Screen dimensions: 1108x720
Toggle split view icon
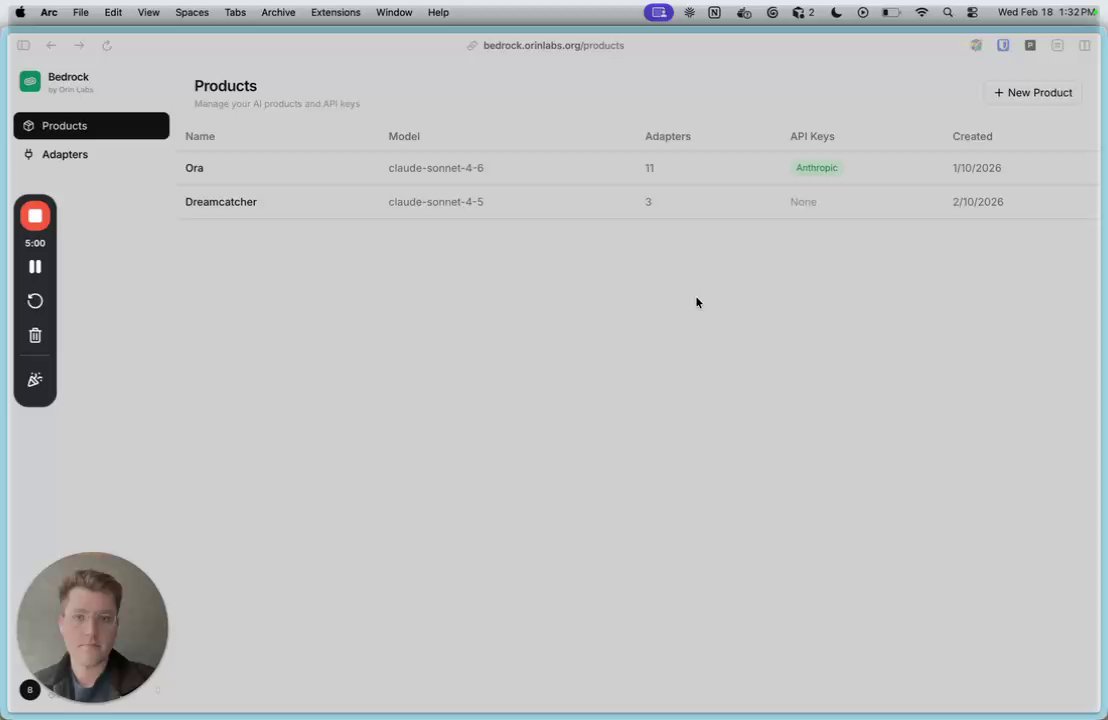(1085, 45)
